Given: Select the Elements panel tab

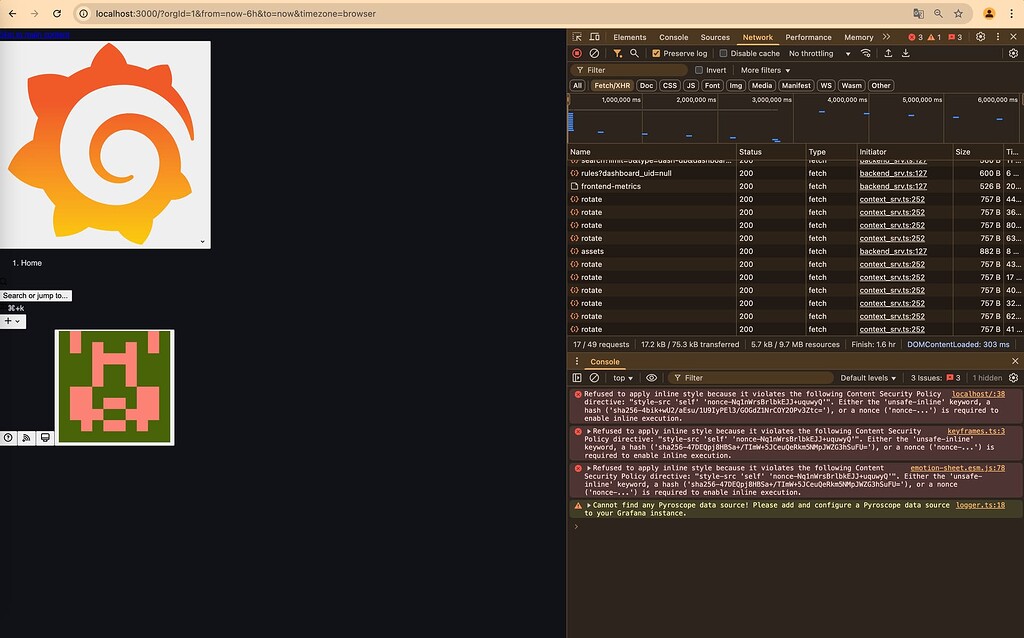Looking at the screenshot, I should tap(629, 36).
